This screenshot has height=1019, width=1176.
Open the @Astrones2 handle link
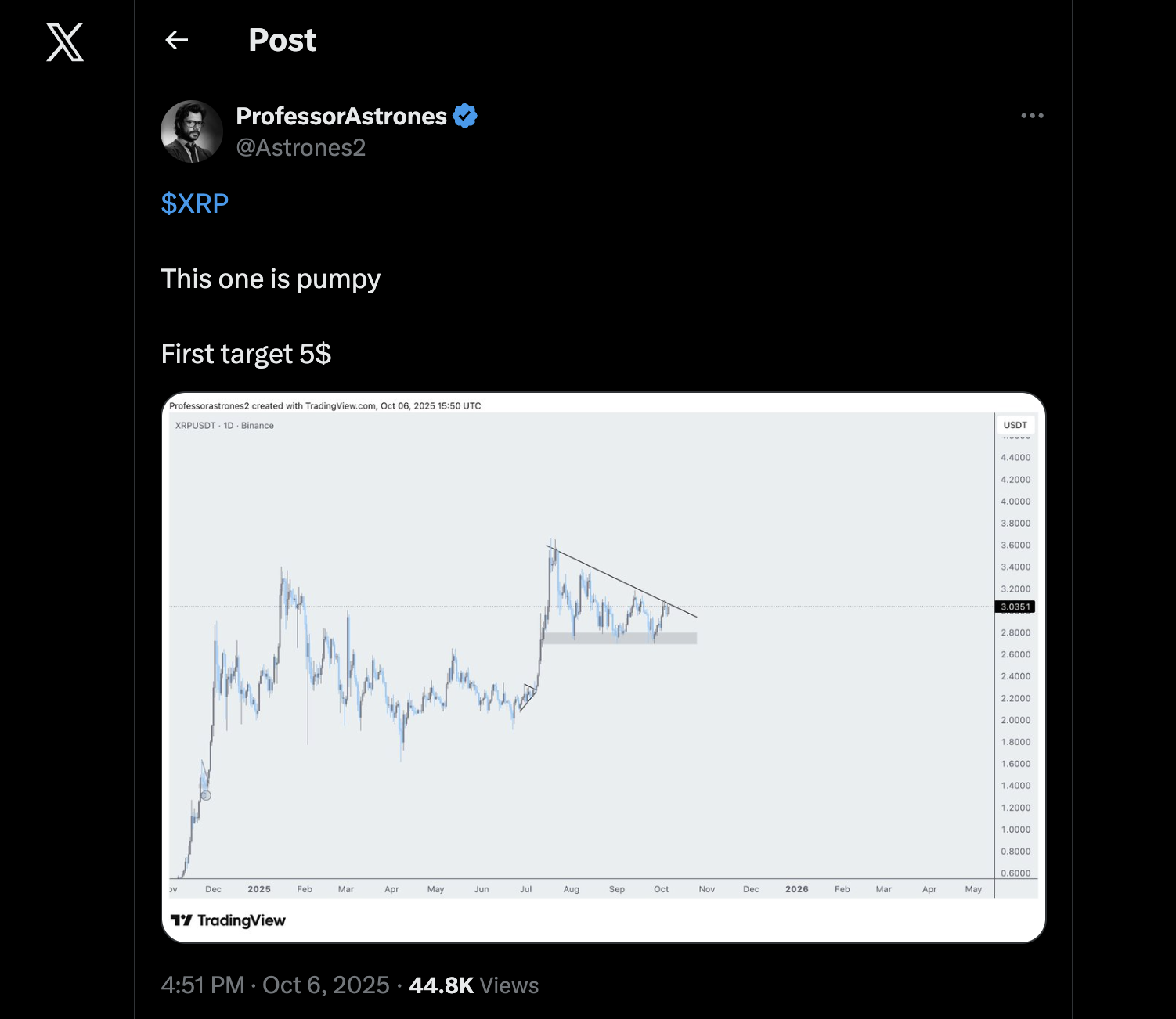pos(301,148)
